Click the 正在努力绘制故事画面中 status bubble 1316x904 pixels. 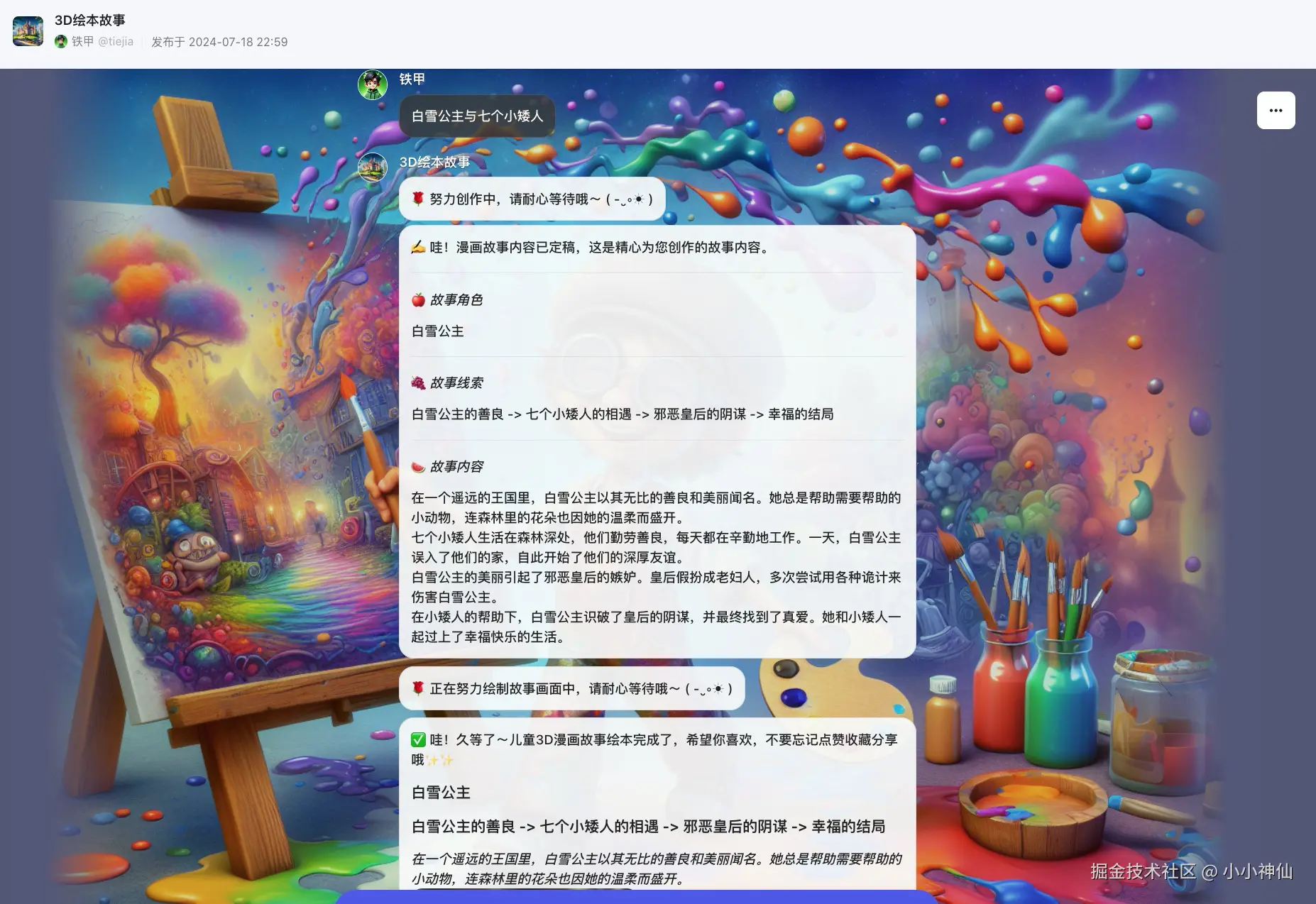571,688
